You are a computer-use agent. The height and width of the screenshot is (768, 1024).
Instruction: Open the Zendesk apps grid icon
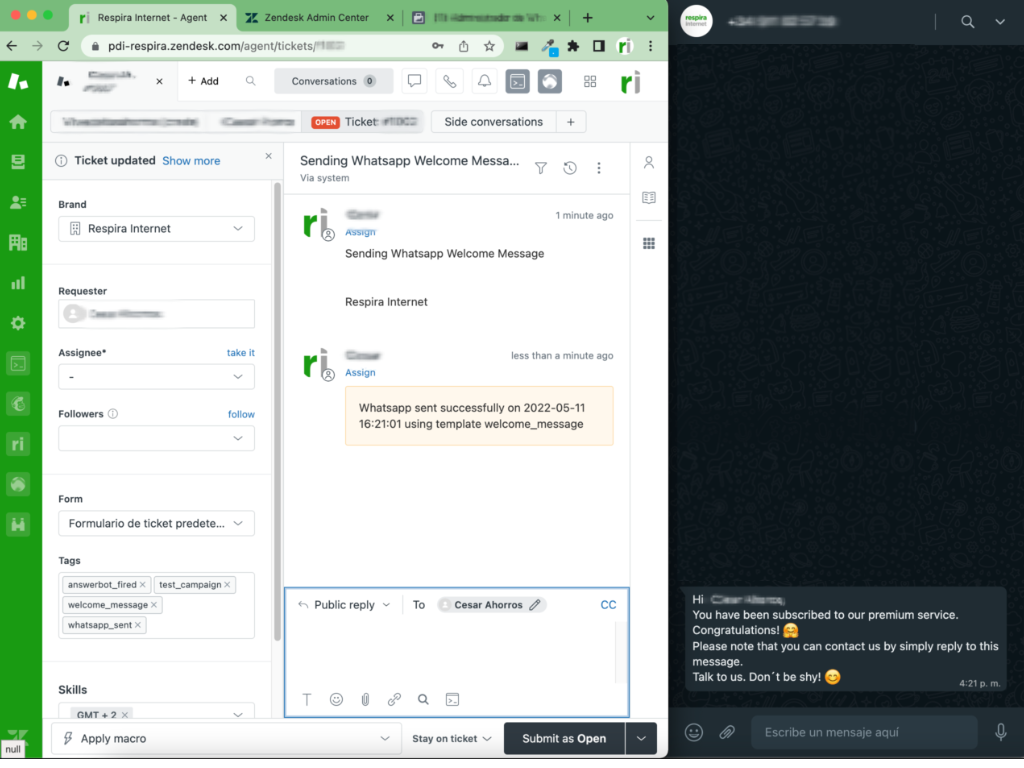[589, 81]
